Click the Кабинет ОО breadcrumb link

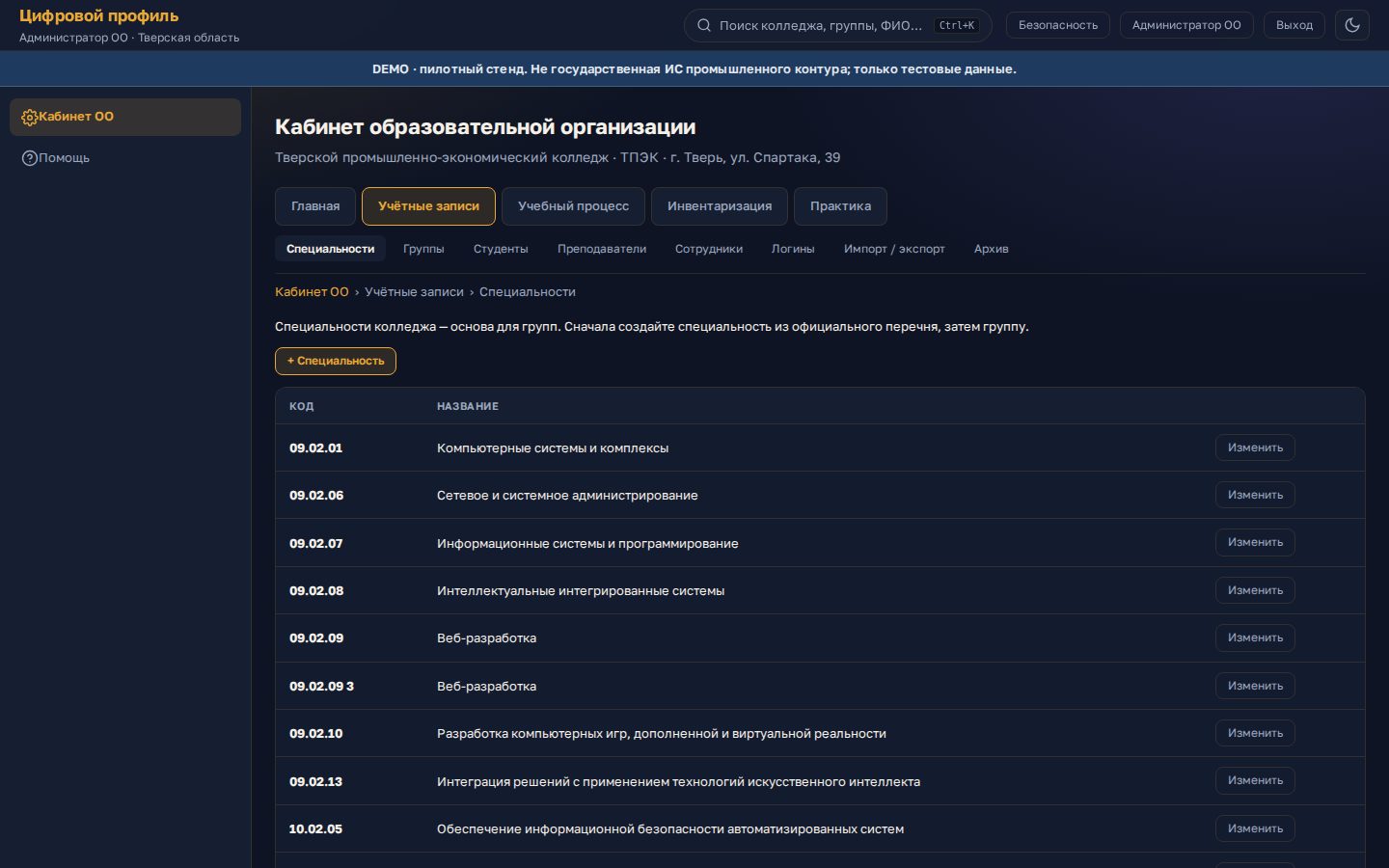click(312, 292)
